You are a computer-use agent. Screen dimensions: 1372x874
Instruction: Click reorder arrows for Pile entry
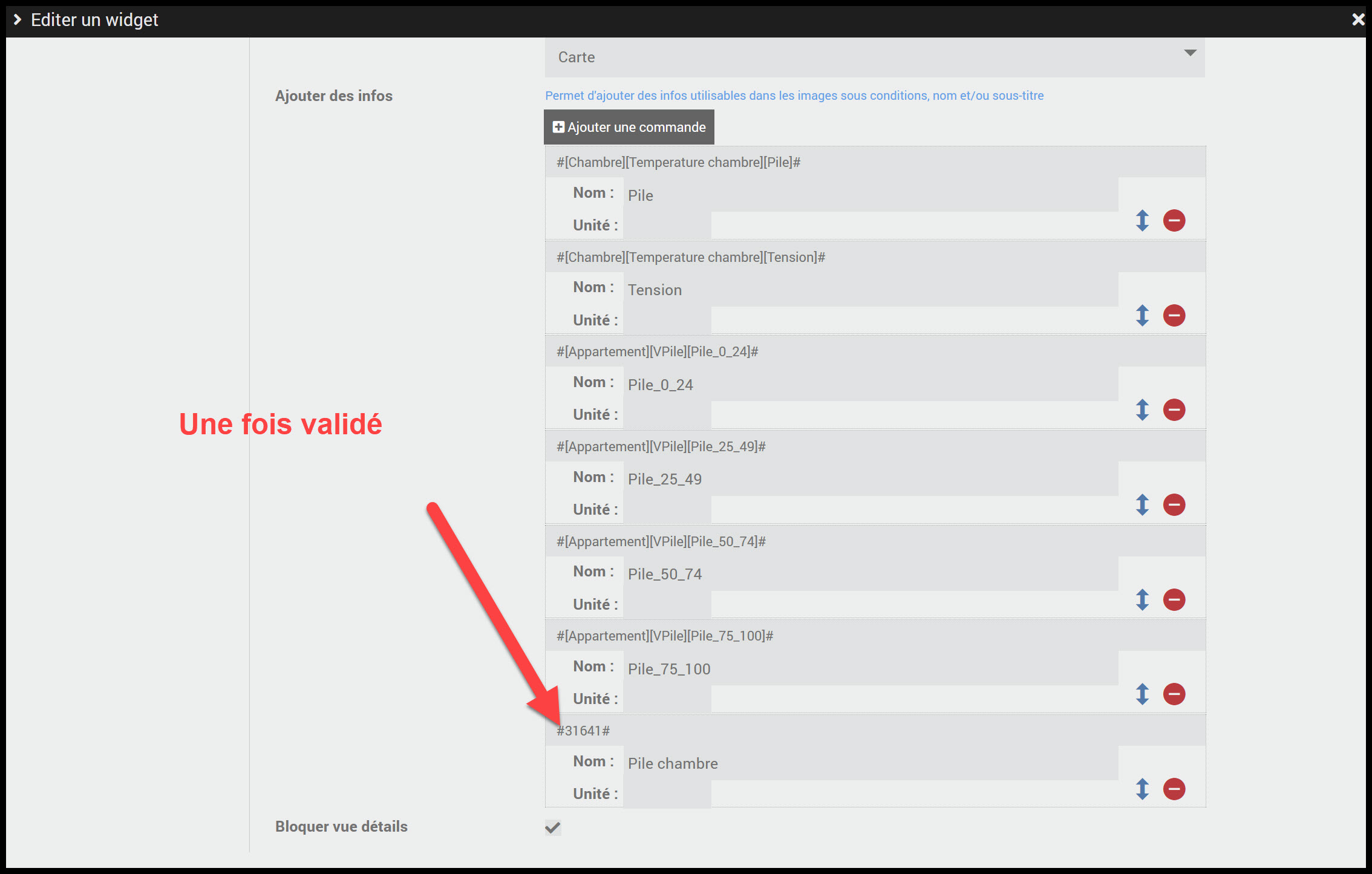1142,220
